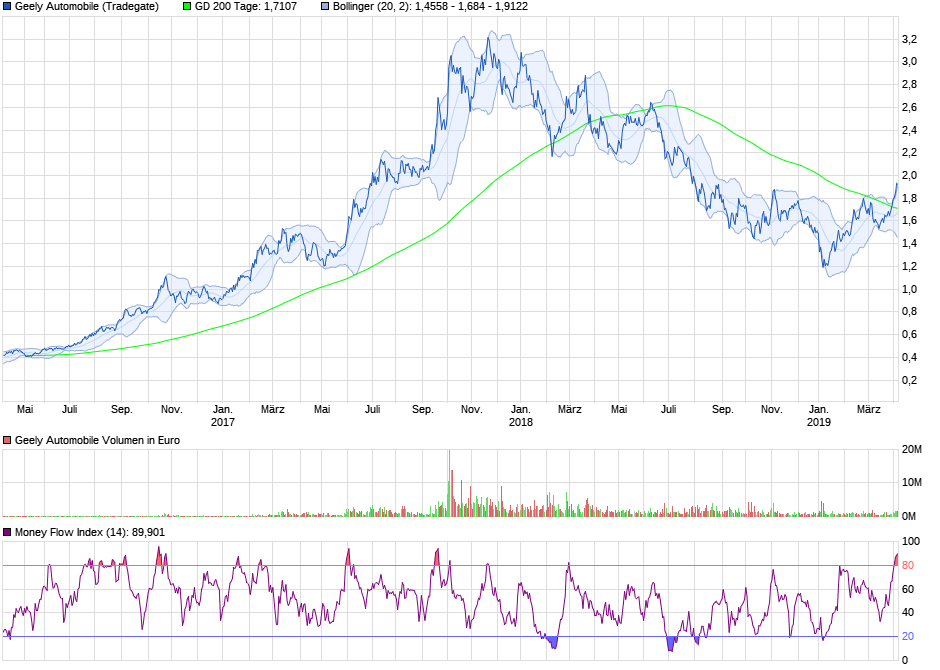The width and height of the screenshot is (940, 670).
Task: Click the light blue Bollinger legend swatch
Action: [x=325, y=7]
